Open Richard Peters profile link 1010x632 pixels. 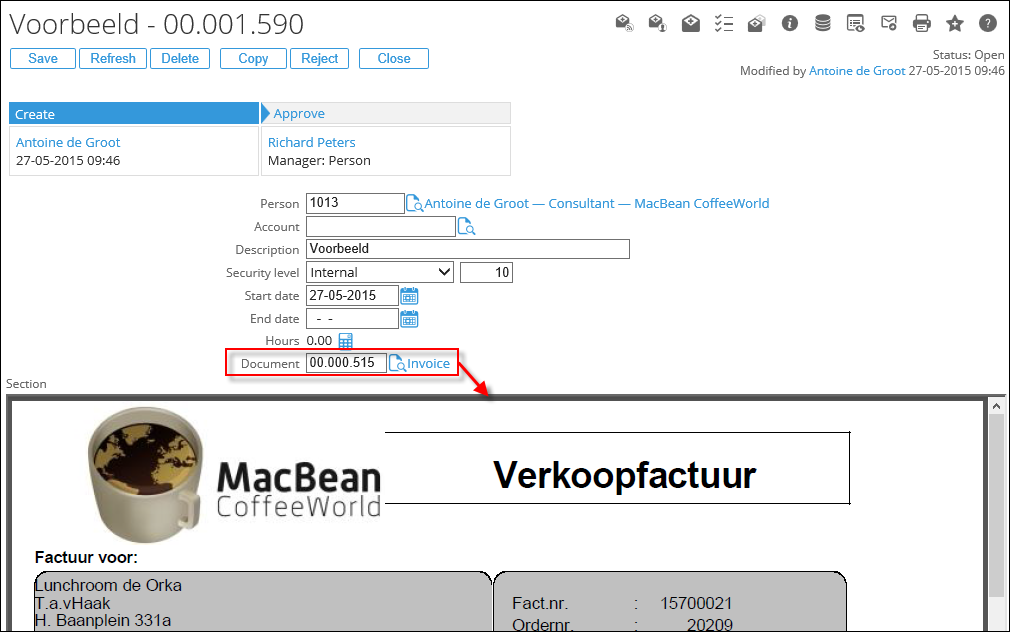pyautogui.click(x=312, y=143)
